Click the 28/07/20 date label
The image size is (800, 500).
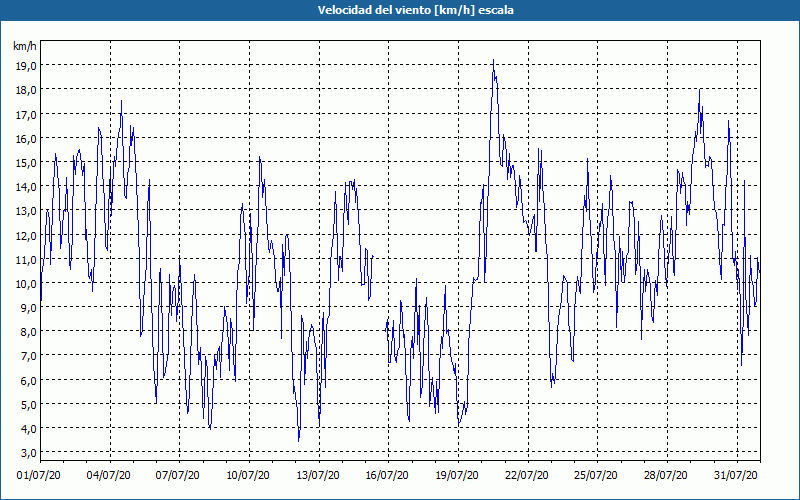(x=666, y=476)
